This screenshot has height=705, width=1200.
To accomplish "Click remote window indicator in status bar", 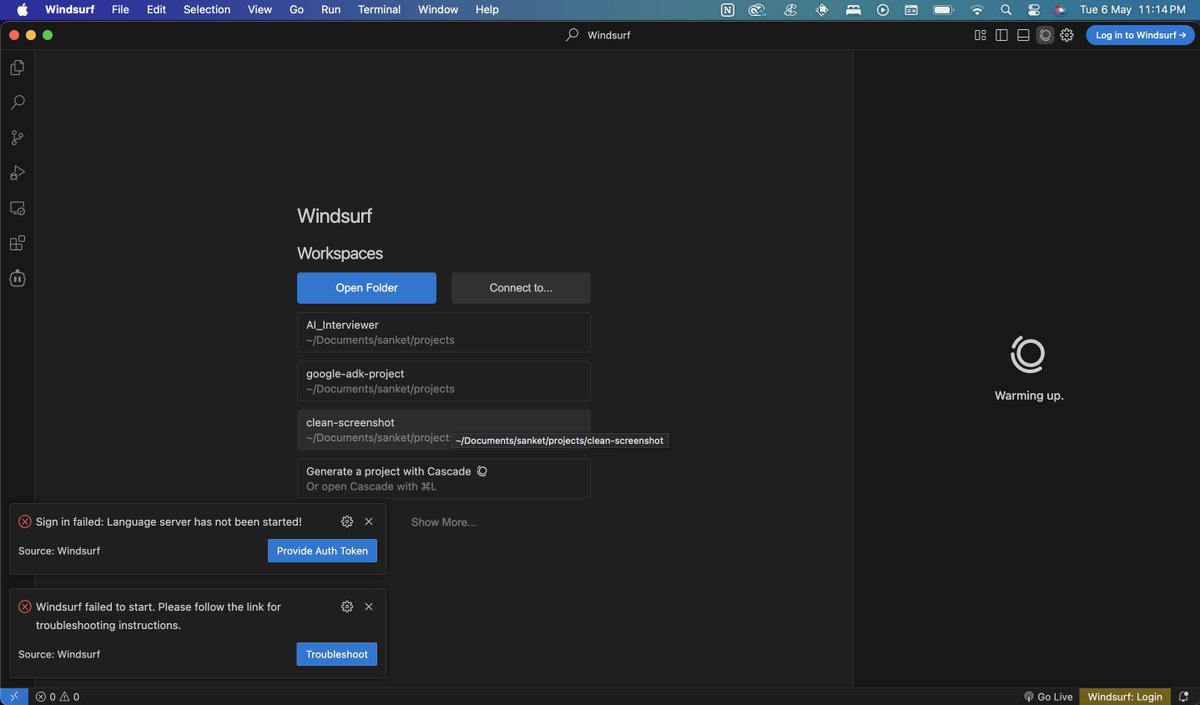I will (x=14, y=697).
